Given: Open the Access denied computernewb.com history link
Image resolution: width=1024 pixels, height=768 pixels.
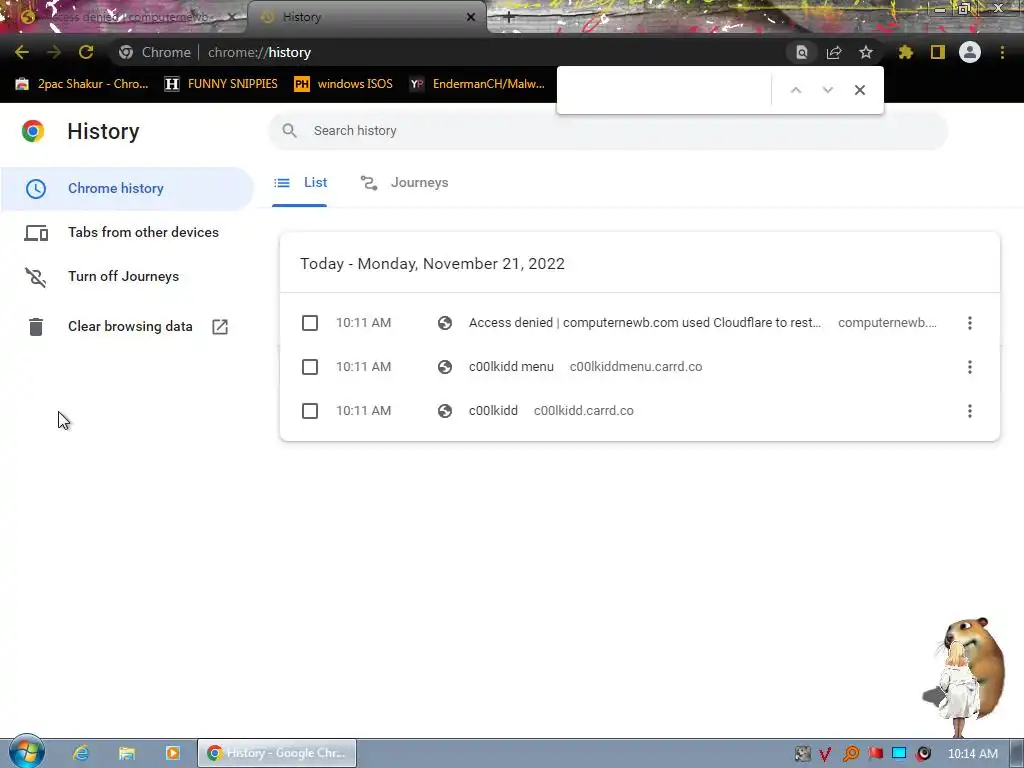Looking at the screenshot, I should (x=645, y=323).
